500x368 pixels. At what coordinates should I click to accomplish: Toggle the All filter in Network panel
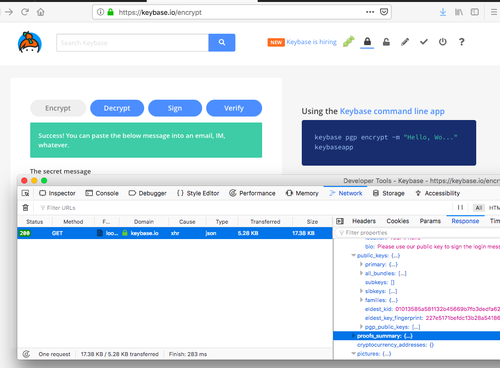(x=479, y=208)
